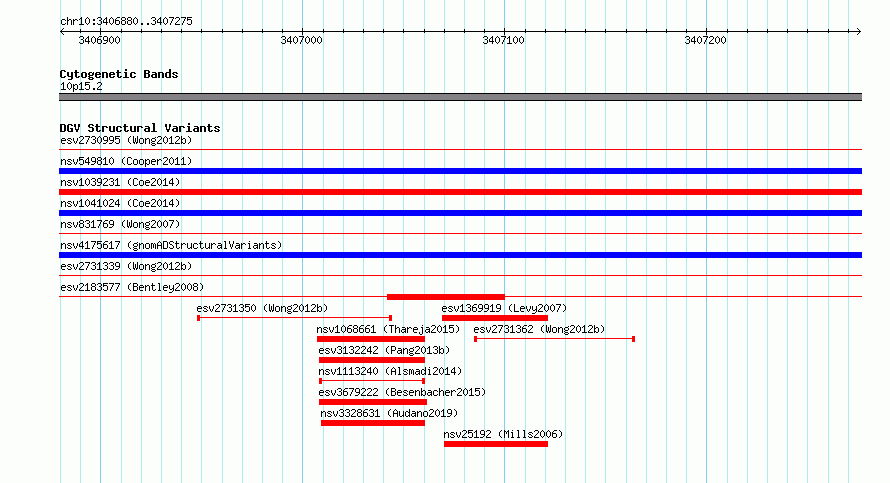The width and height of the screenshot is (890, 483).
Task: Click the right arrow end of the ruler
Action: (x=858, y=31)
